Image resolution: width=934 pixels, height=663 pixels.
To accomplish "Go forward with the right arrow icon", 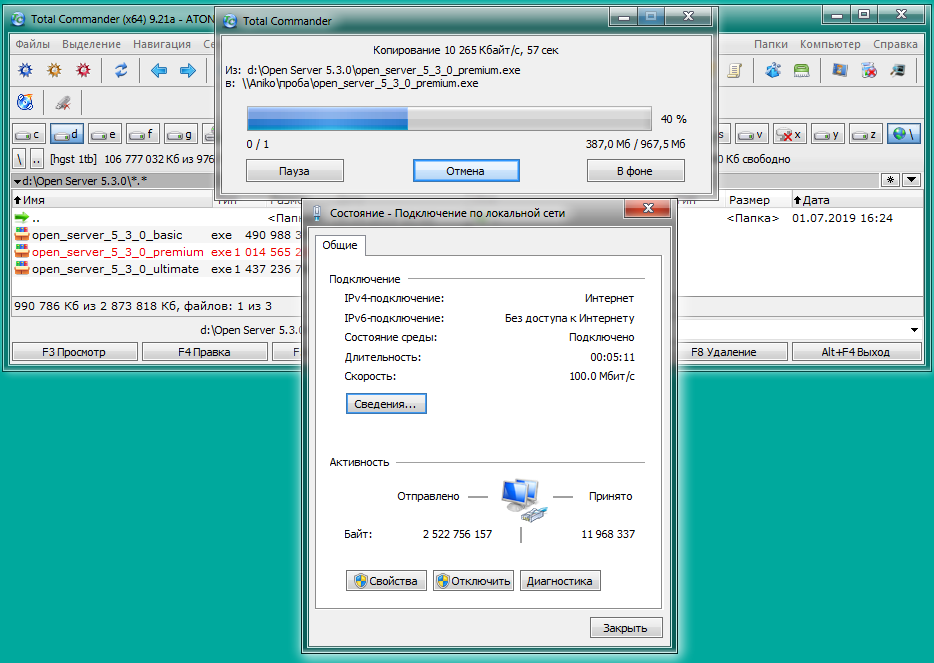I will point(188,70).
